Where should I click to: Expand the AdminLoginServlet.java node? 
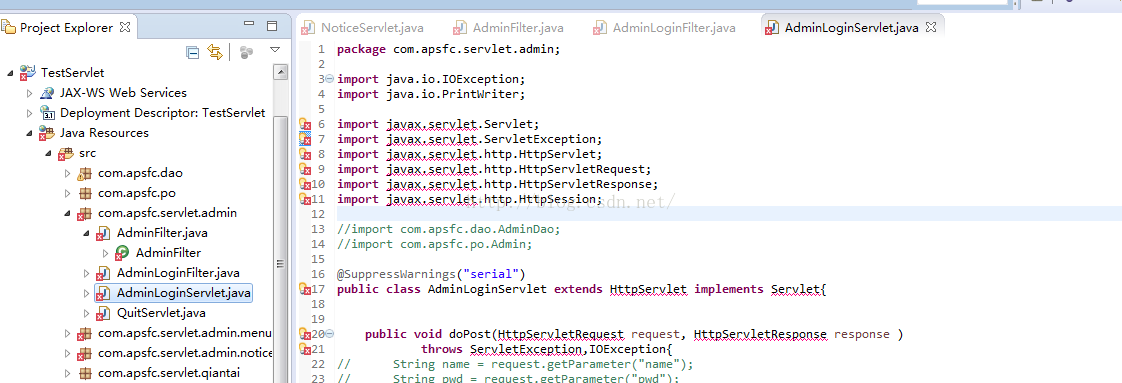click(x=87, y=293)
